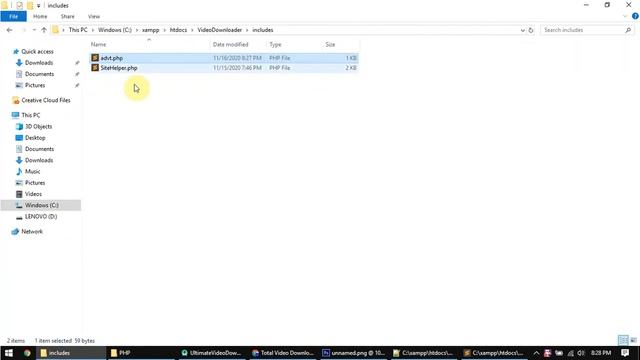Switch to Photoshop unnamed.png taskbar window
Image resolution: width=640 pixels, height=360 pixels.
coord(353,353)
